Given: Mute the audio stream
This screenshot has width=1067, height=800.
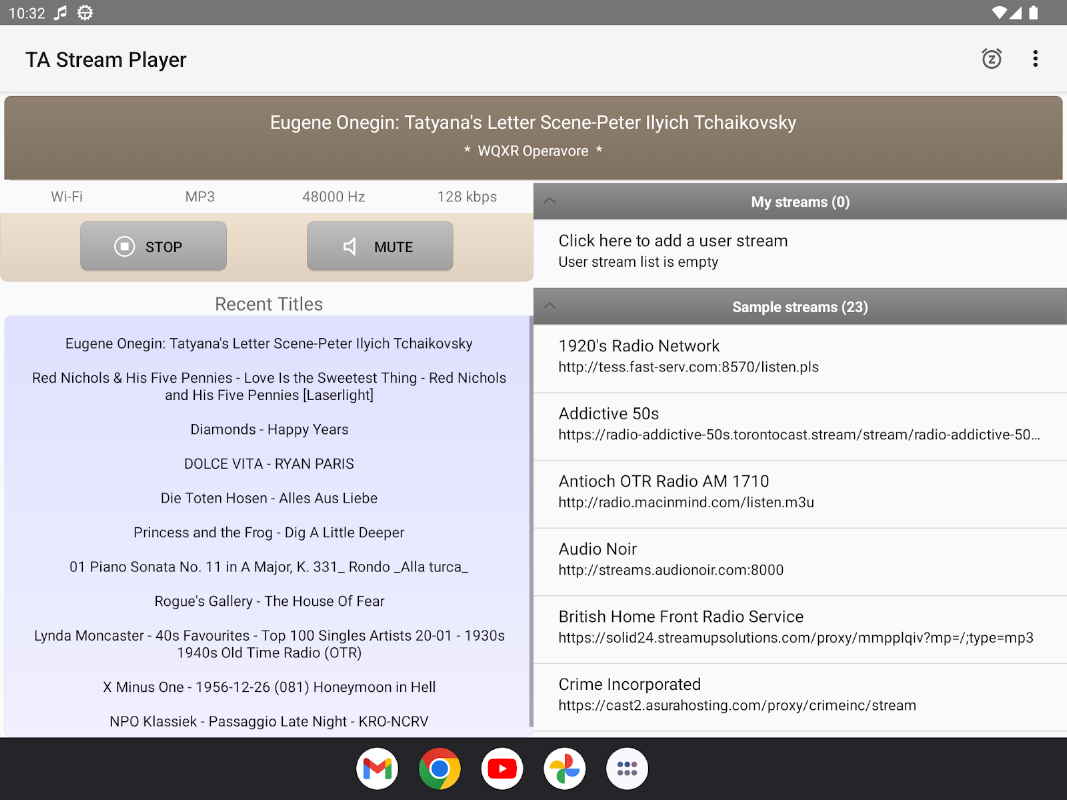Looking at the screenshot, I should [380, 246].
